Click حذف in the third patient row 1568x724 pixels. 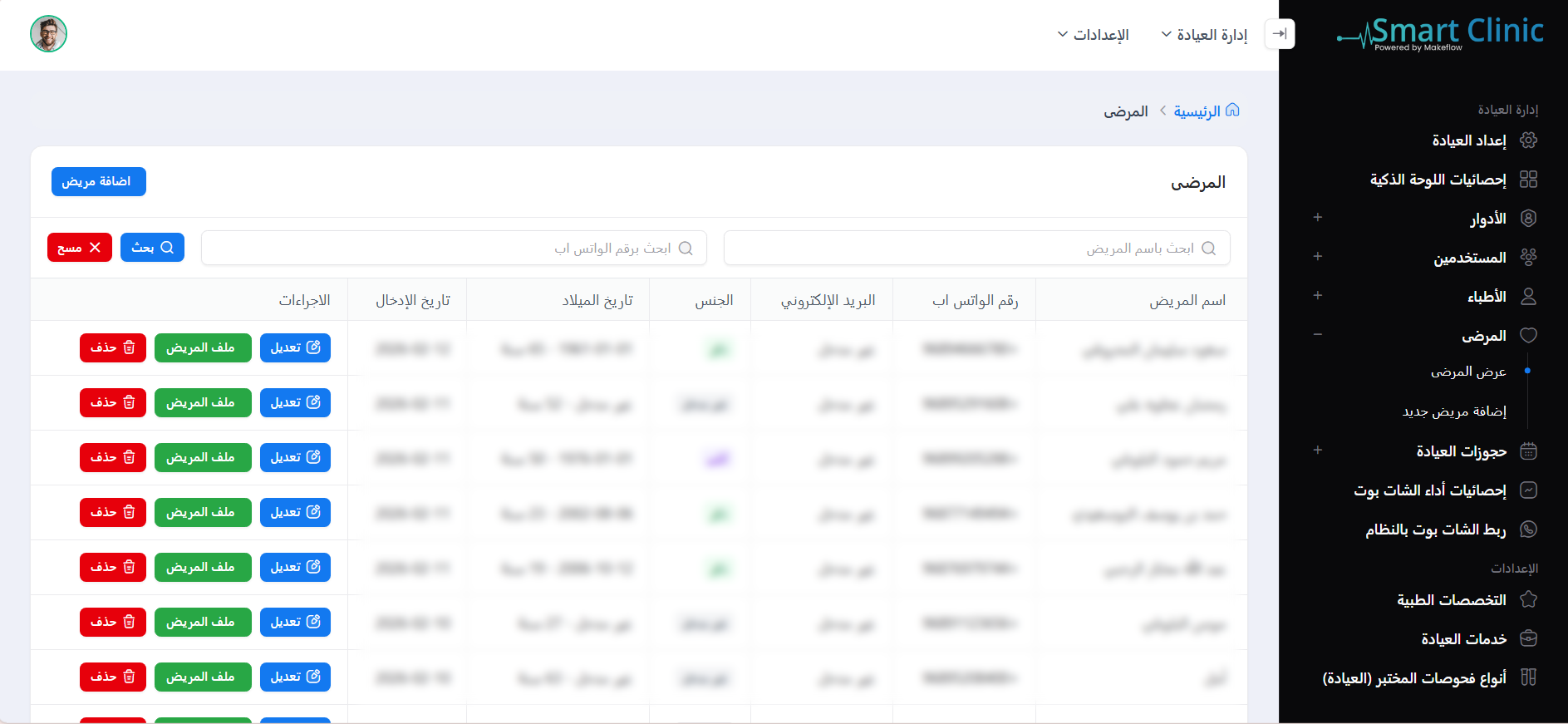click(113, 458)
